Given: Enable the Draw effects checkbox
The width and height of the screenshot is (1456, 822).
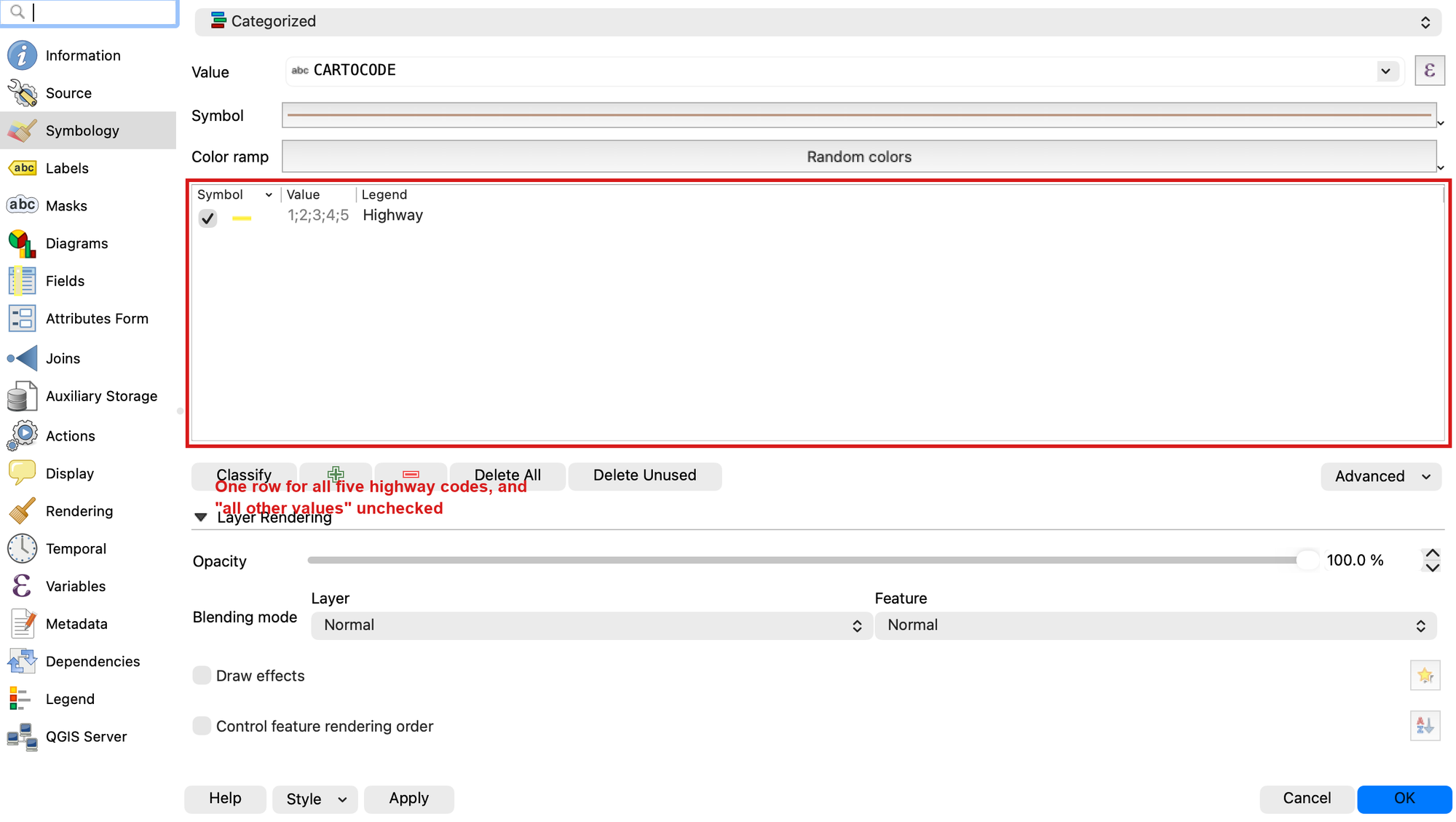Looking at the screenshot, I should tap(202, 676).
